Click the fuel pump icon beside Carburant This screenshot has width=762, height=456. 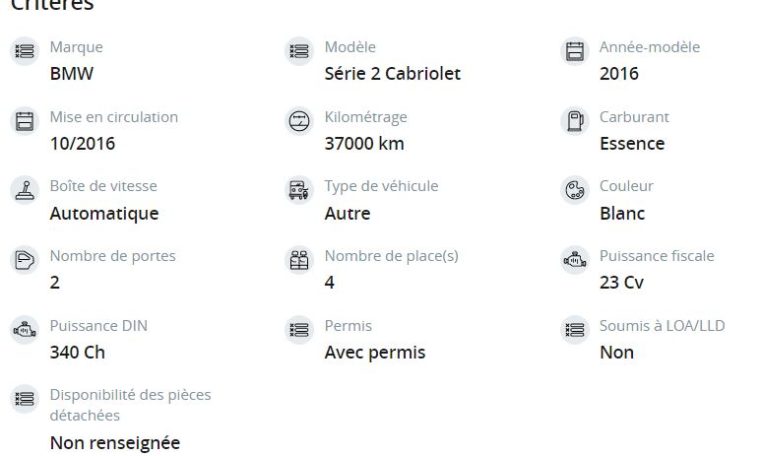[575, 121]
